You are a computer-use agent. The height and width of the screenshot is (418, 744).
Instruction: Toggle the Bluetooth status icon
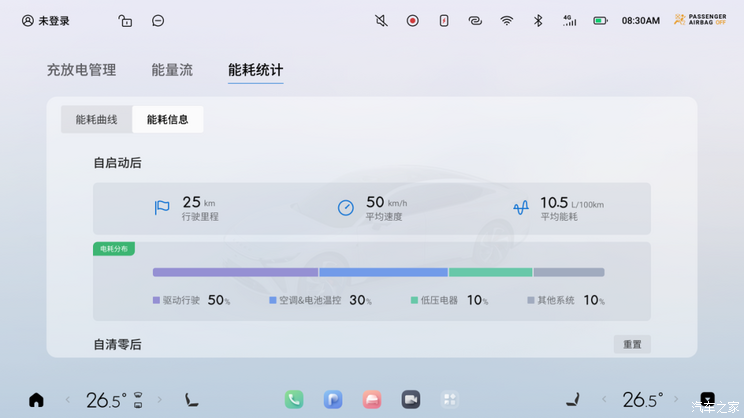(537, 21)
